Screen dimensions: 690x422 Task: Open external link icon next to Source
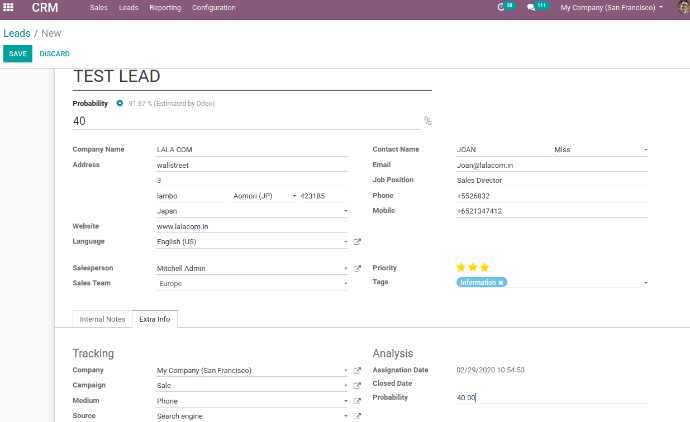(357, 416)
